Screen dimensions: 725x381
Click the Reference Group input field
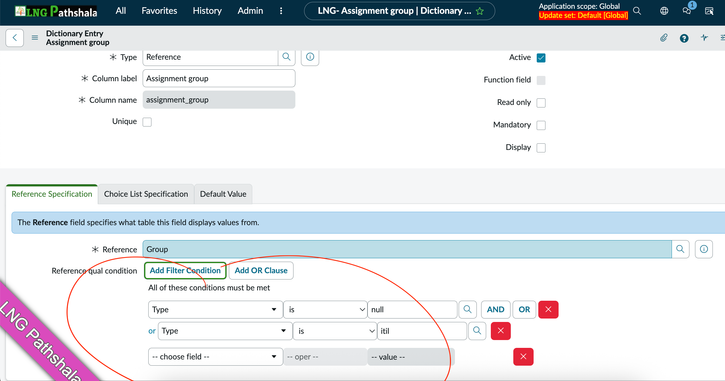pos(407,249)
